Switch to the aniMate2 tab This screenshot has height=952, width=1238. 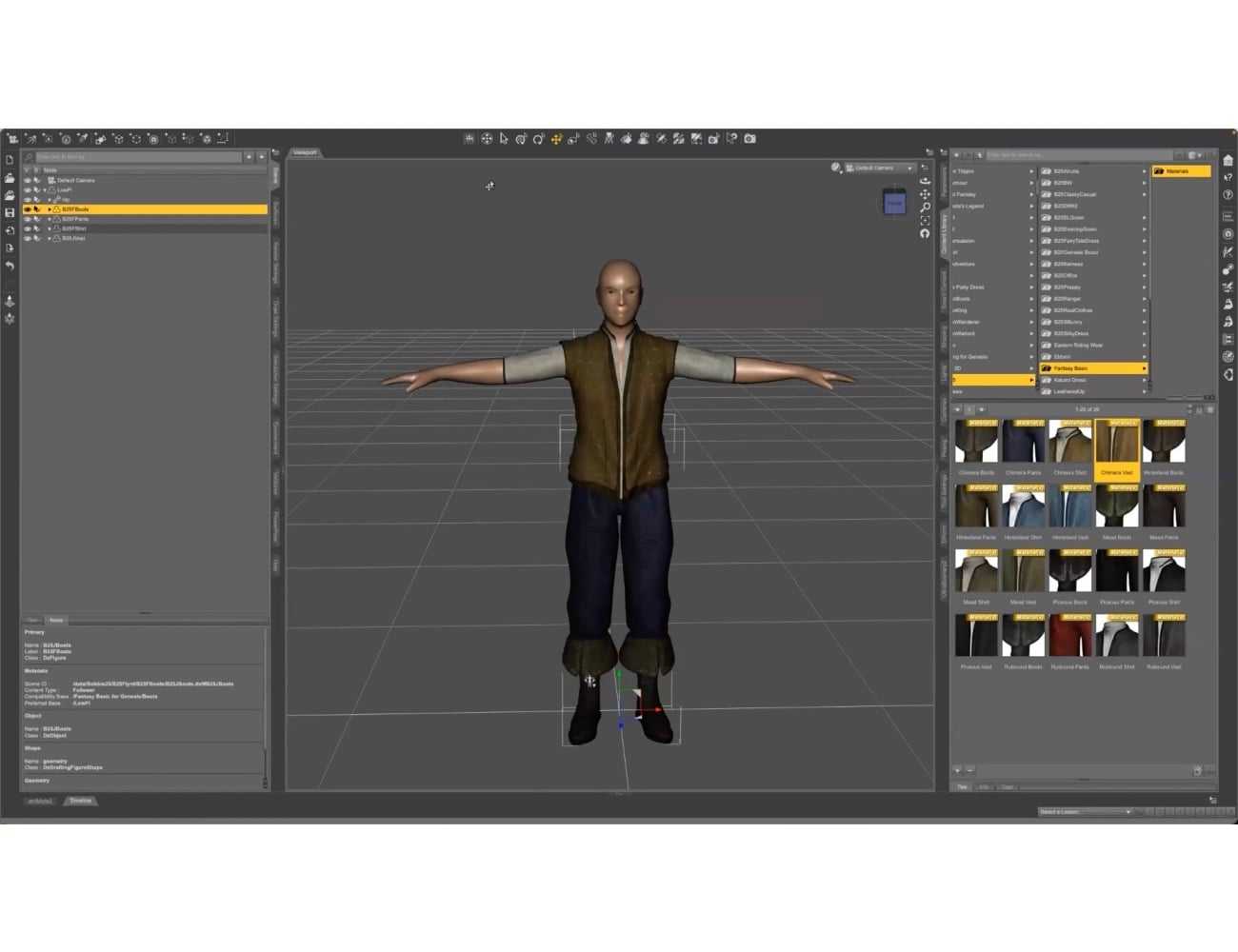pyautogui.click(x=38, y=801)
